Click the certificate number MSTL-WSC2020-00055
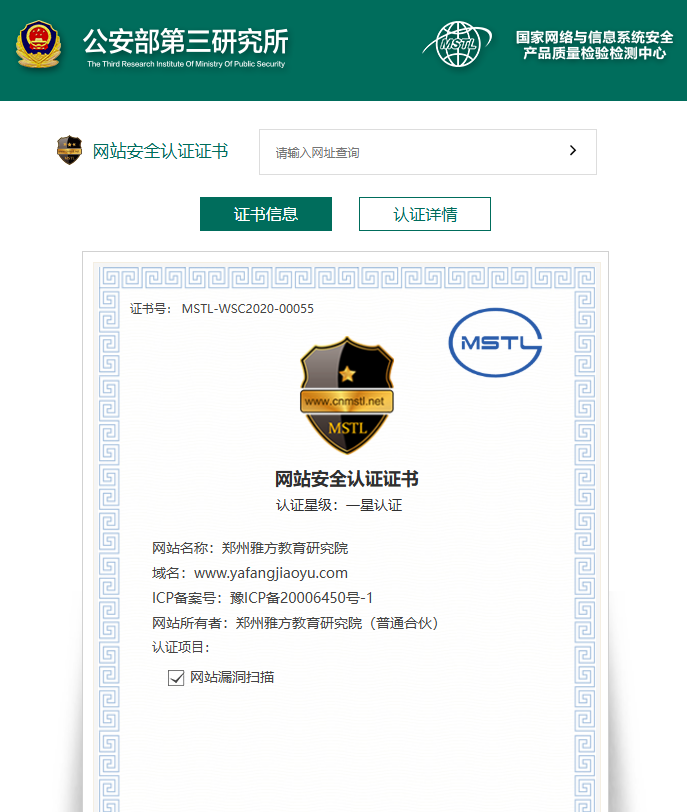Viewport: 687px width, 812px height. point(247,308)
